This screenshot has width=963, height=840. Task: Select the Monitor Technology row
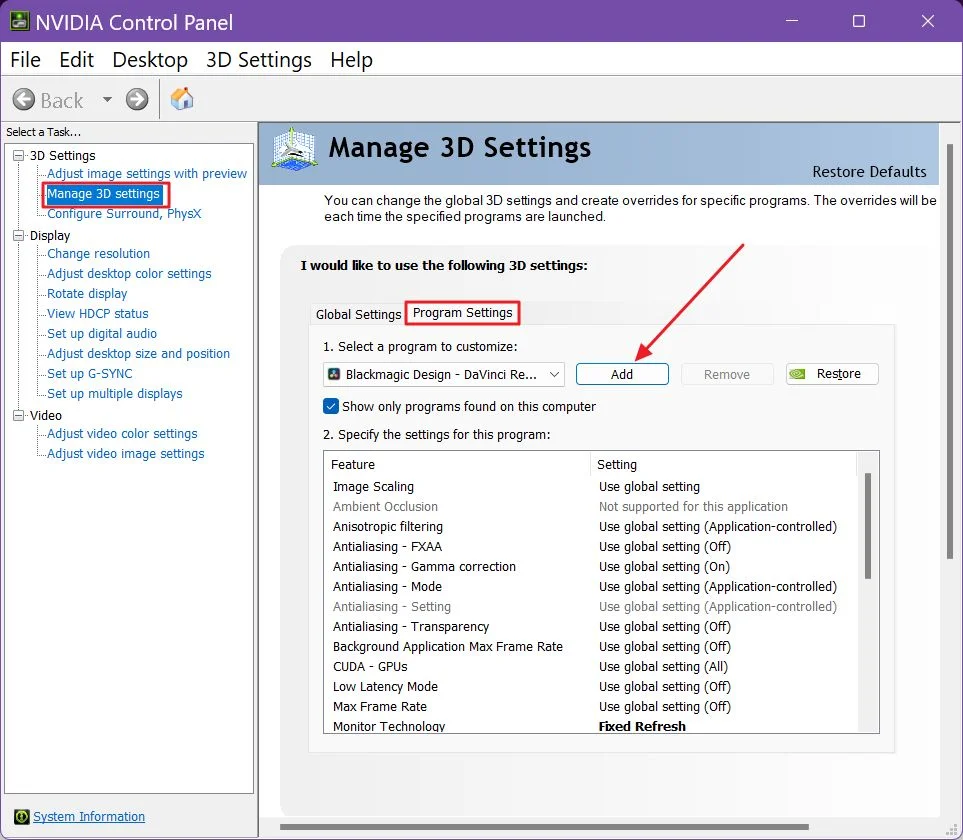coord(590,726)
